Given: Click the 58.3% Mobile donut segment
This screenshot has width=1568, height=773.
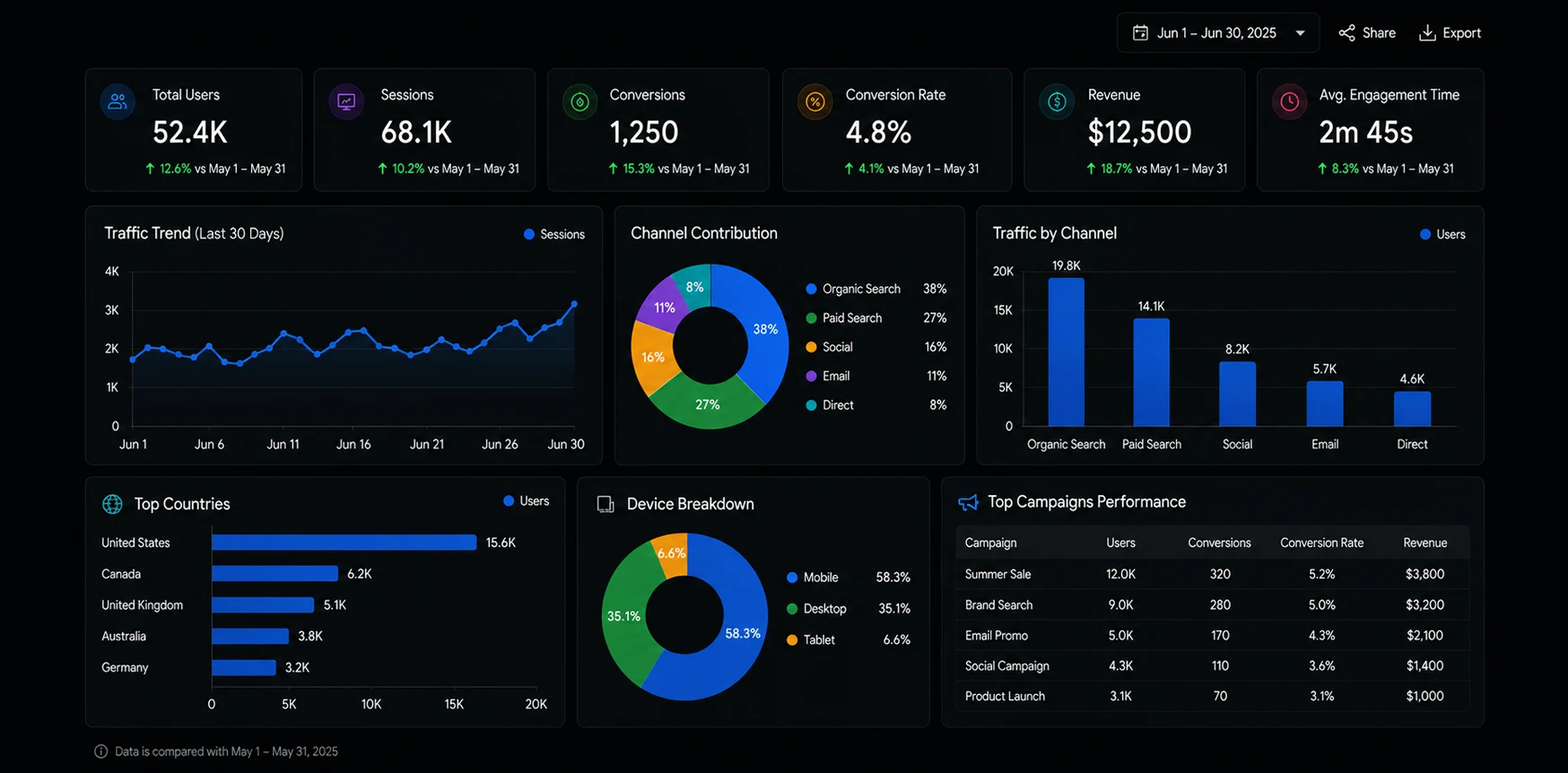Looking at the screenshot, I should [x=742, y=633].
